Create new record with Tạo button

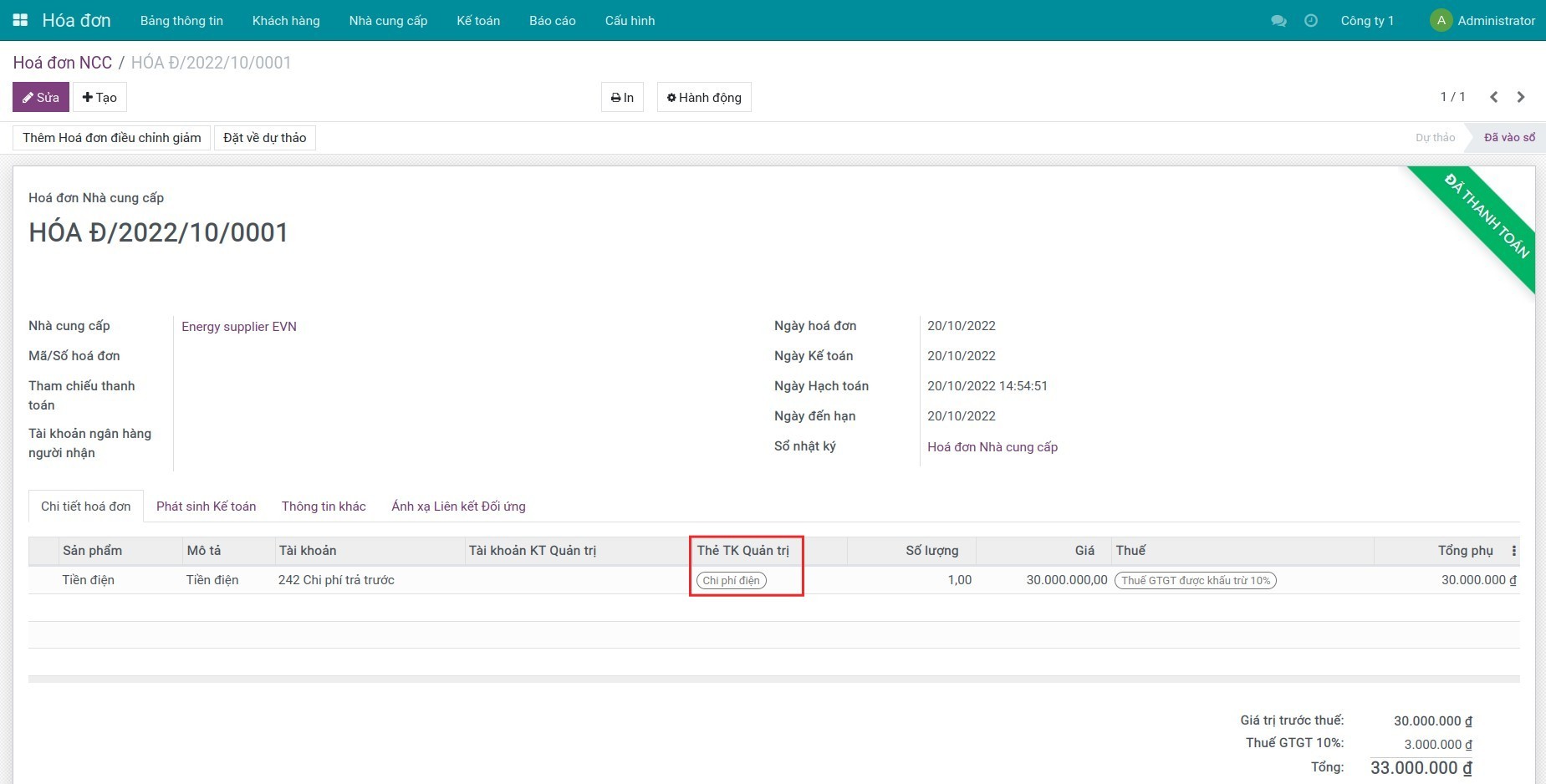(x=99, y=97)
